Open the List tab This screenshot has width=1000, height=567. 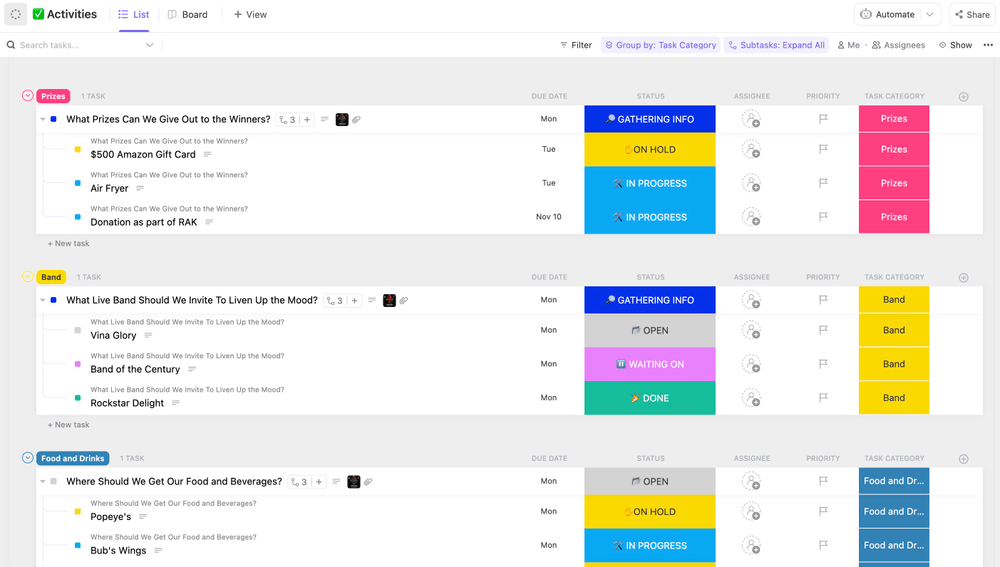[x=134, y=15]
